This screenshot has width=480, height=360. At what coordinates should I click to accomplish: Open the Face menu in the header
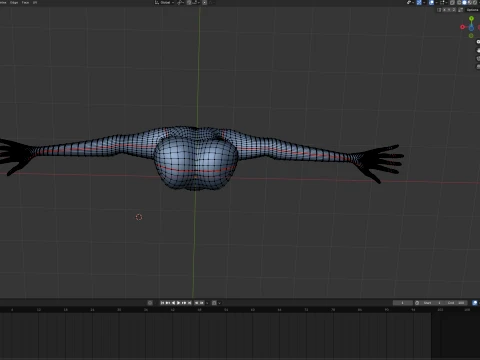(25, 2)
